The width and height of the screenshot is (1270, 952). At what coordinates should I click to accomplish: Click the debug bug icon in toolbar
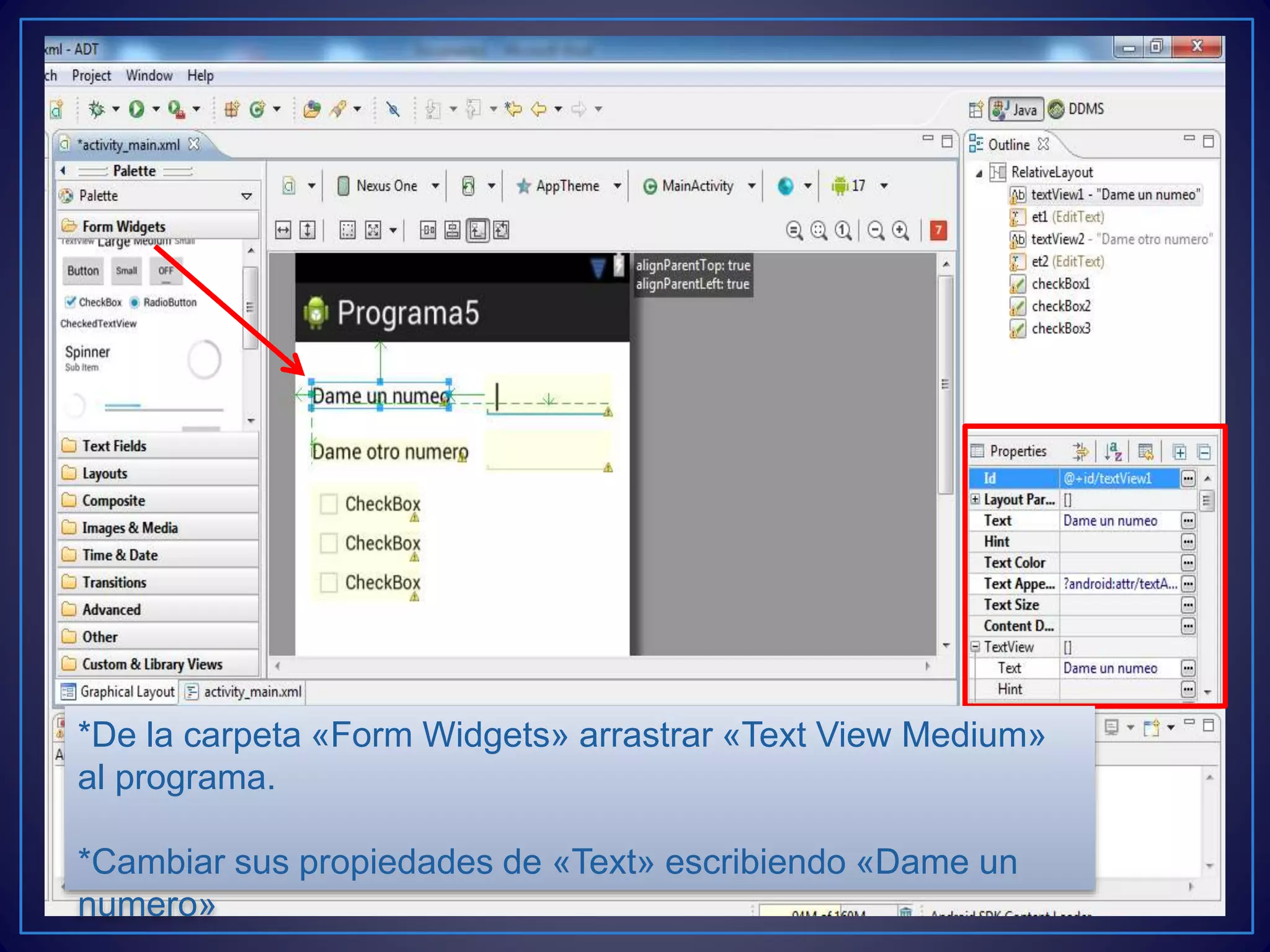click(x=96, y=109)
